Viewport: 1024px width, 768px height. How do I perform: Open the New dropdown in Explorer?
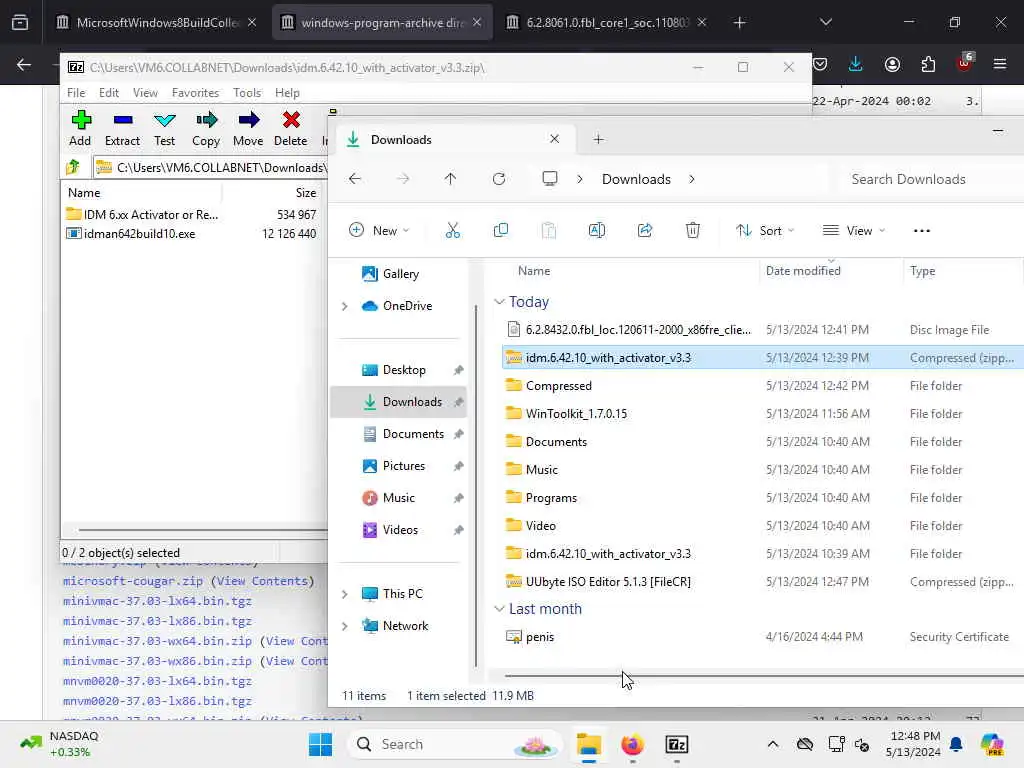point(379,231)
